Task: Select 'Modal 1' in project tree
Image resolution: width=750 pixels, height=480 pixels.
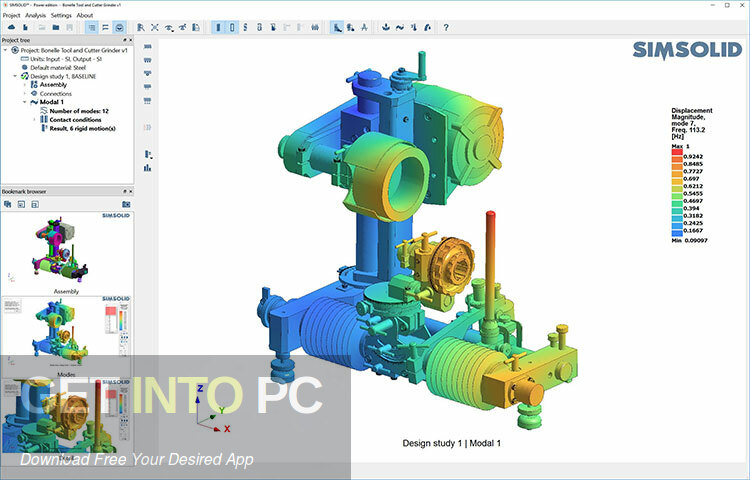Action: (x=51, y=102)
